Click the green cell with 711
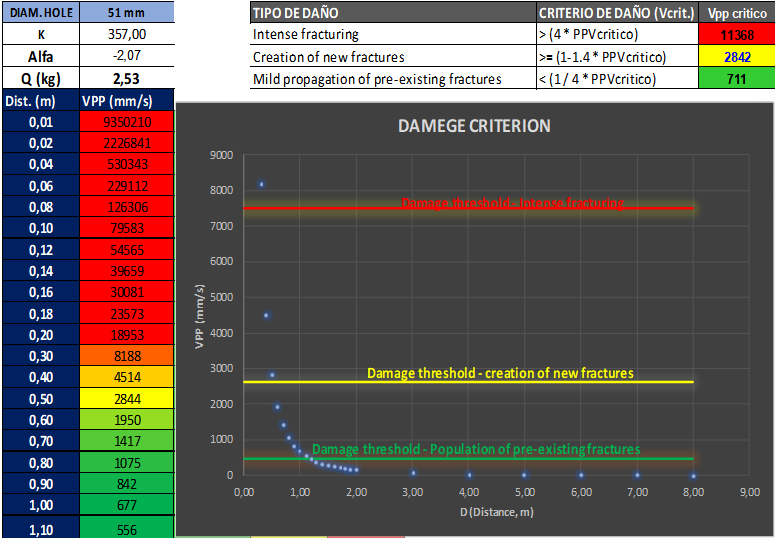 coord(736,79)
